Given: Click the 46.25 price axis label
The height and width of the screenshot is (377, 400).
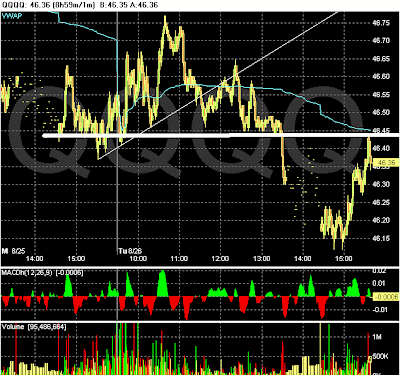Looking at the screenshot, I should pos(381,202).
